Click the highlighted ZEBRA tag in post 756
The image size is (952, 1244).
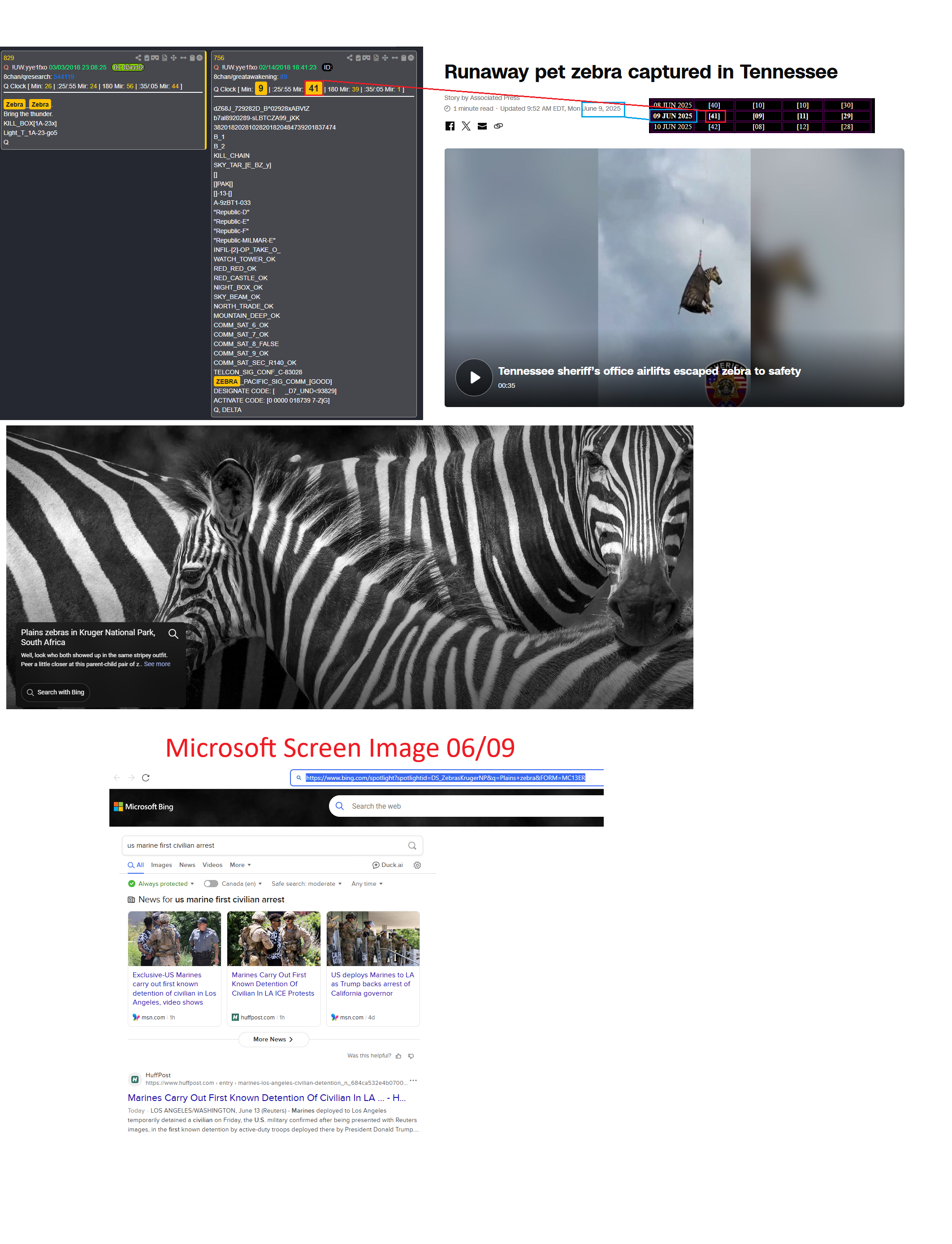227,381
